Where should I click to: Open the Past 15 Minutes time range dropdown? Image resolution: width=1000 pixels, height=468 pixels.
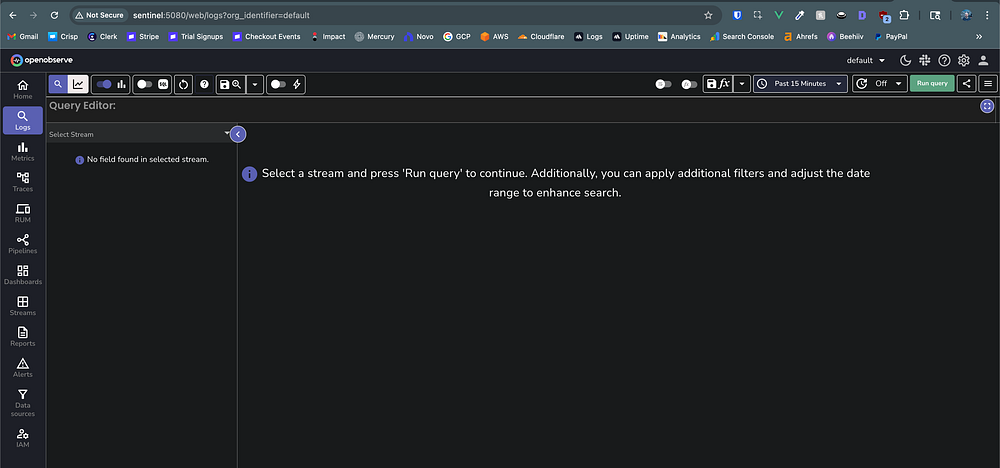800,84
